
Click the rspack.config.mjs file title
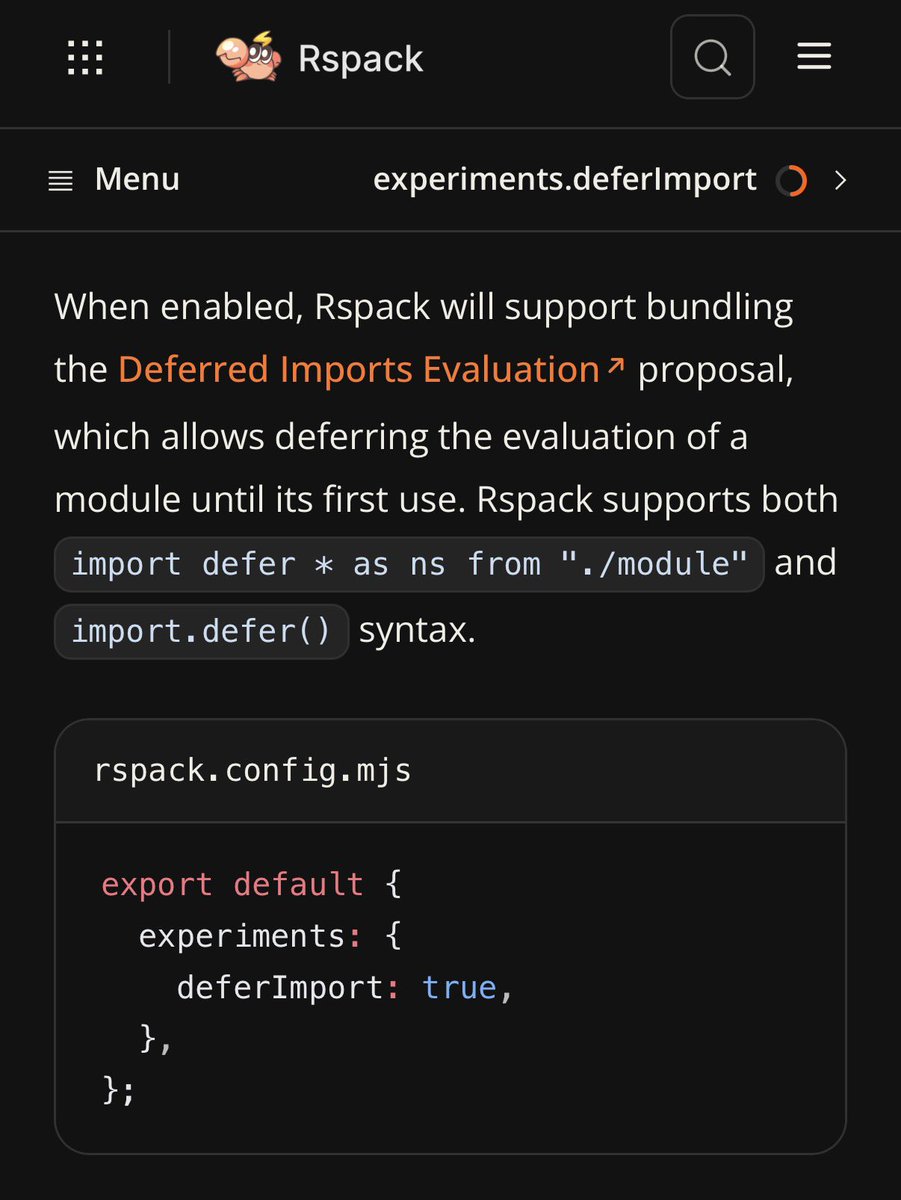tap(252, 771)
